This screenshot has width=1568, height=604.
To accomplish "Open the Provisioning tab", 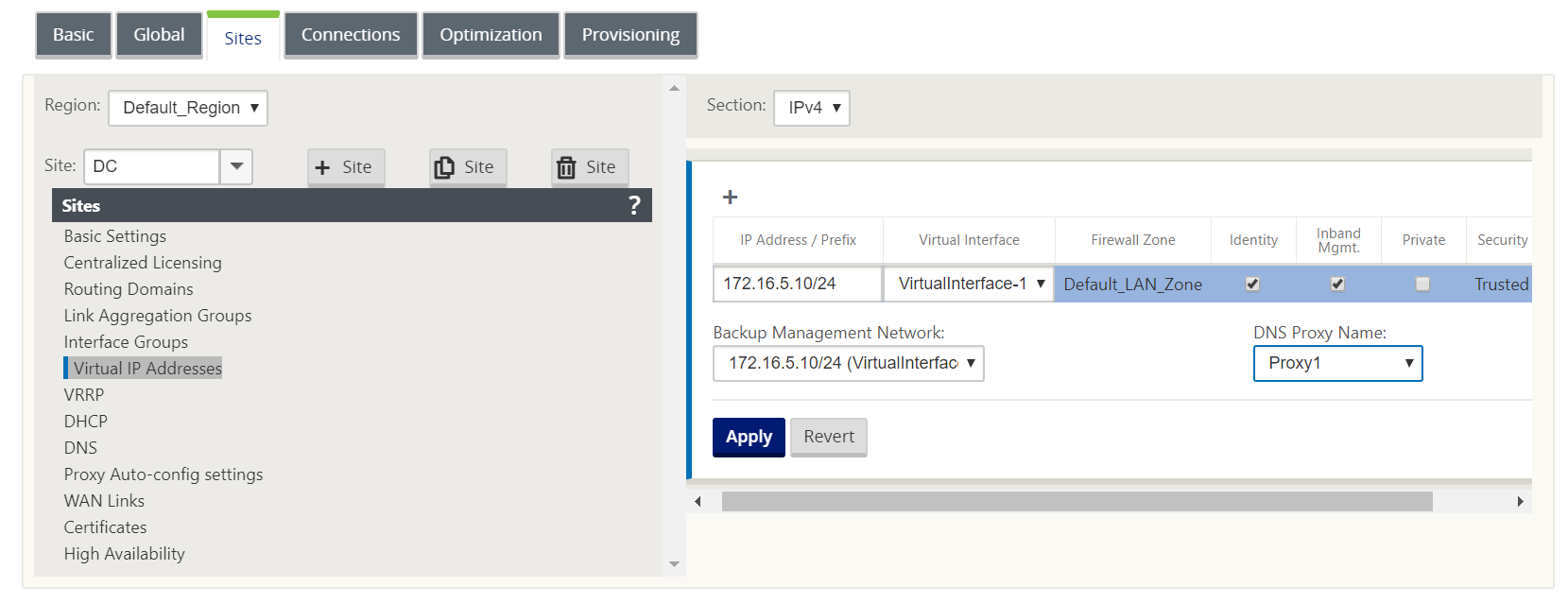I will (x=630, y=35).
